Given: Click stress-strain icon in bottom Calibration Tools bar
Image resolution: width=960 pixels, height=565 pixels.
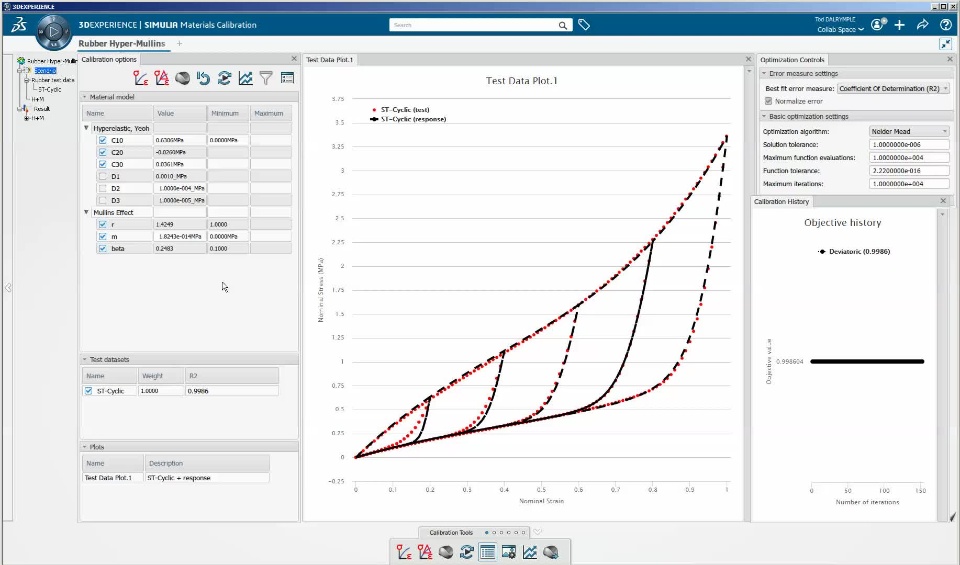Looking at the screenshot, I should tap(403, 552).
